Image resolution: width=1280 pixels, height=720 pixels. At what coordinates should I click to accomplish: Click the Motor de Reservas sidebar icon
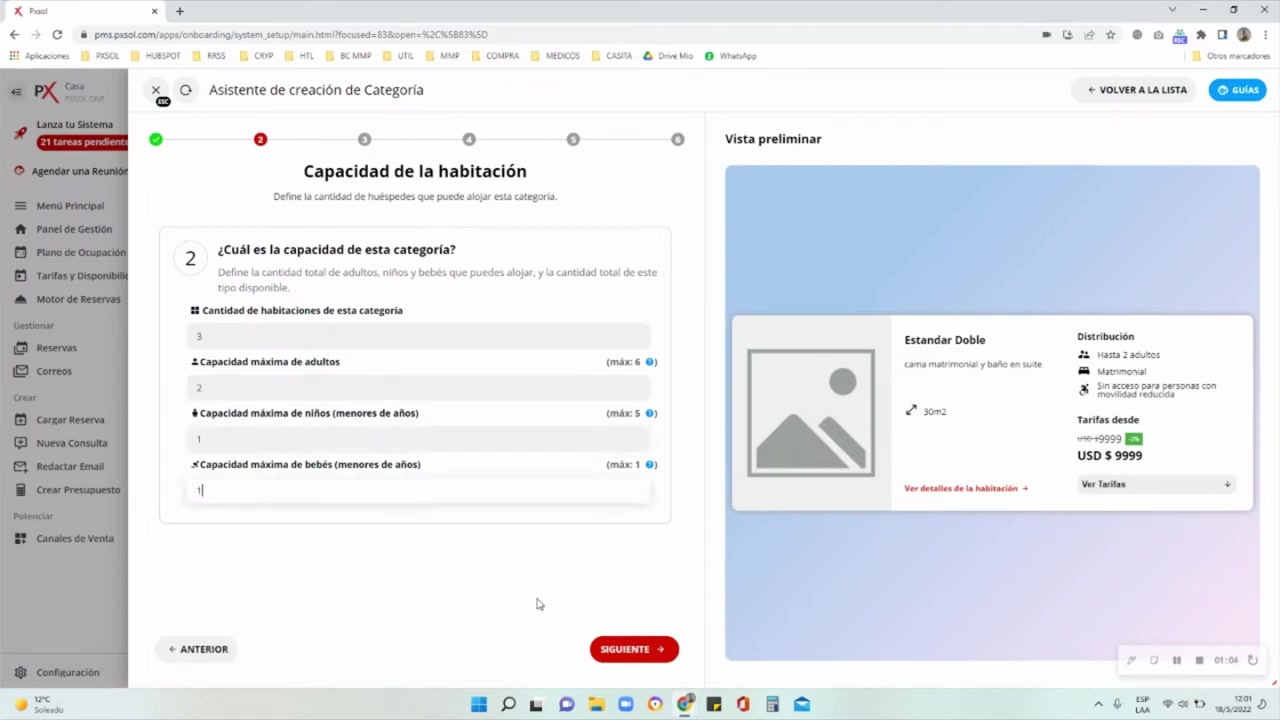[x=19, y=299]
